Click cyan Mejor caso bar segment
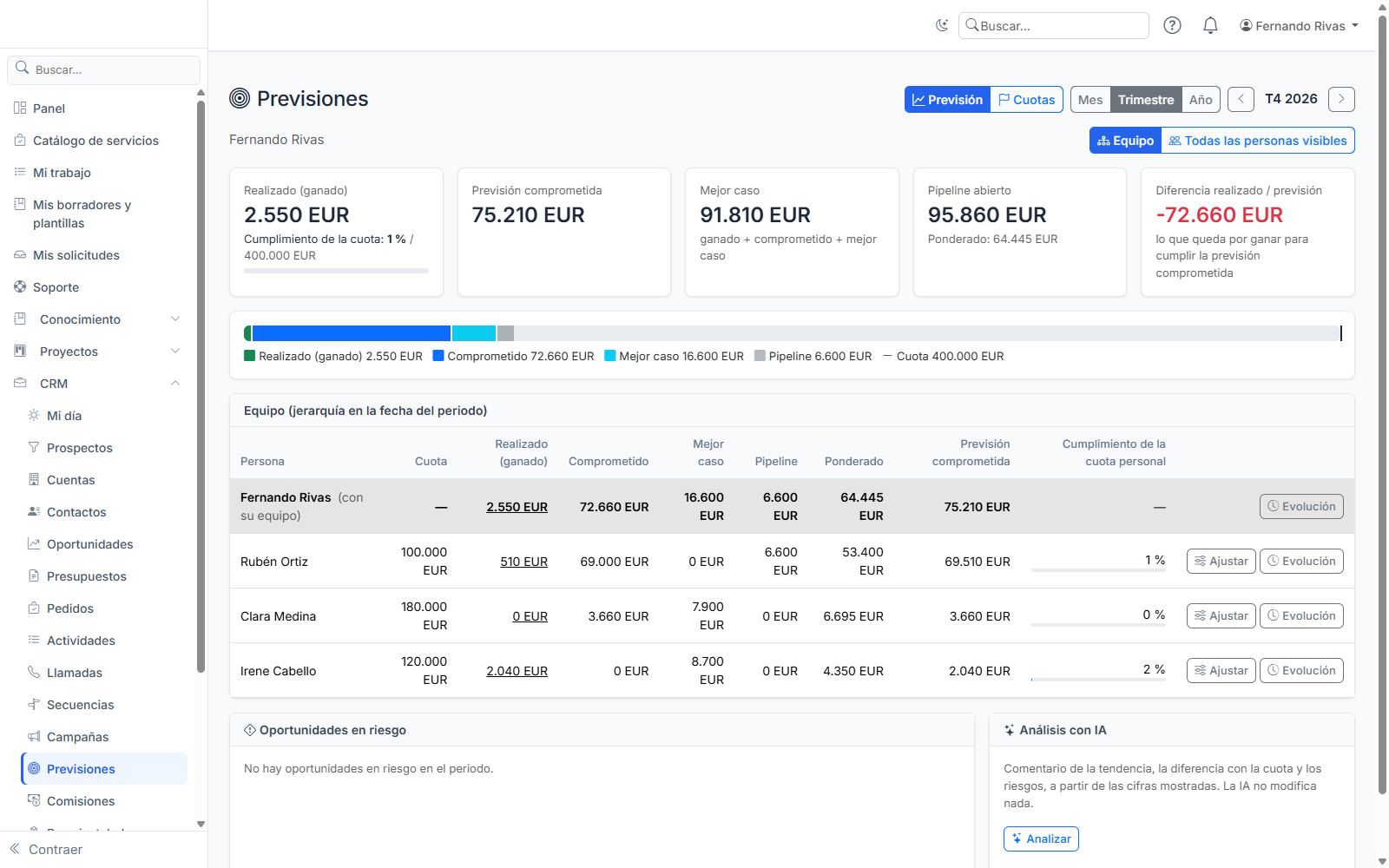This screenshot has height=868, width=1389. coord(474,333)
